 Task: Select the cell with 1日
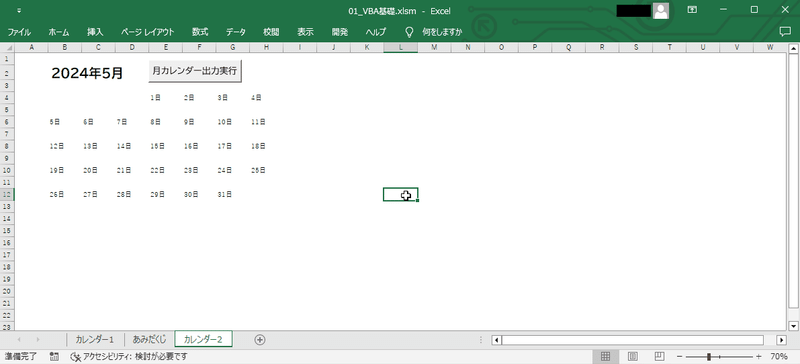point(165,98)
